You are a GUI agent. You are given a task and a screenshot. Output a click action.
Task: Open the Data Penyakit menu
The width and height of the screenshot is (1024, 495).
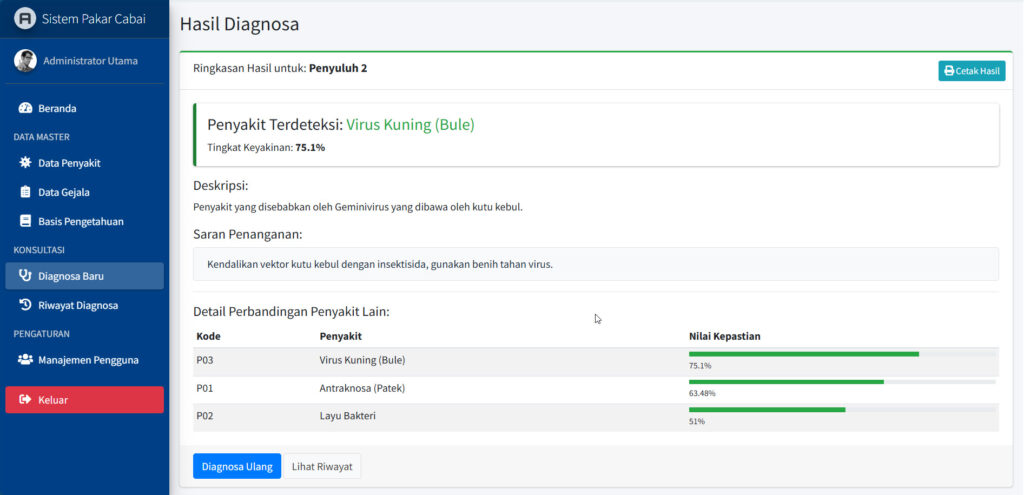pos(69,163)
